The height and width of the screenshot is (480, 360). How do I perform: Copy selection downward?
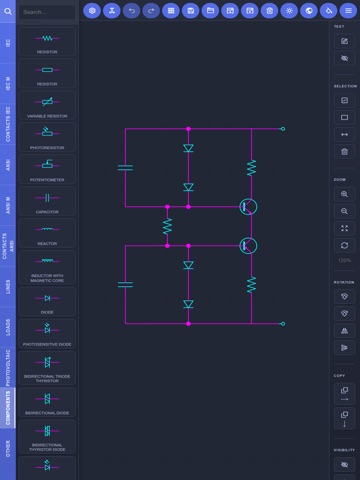(344, 419)
